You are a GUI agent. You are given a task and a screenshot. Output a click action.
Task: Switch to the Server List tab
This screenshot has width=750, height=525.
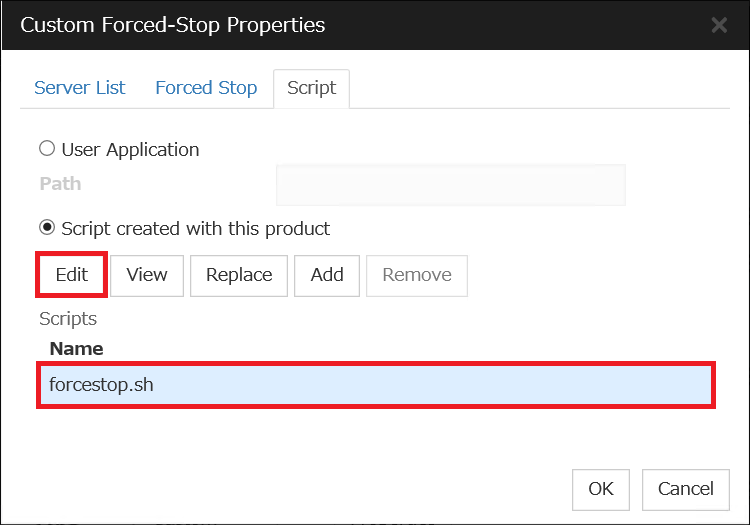tap(79, 88)
